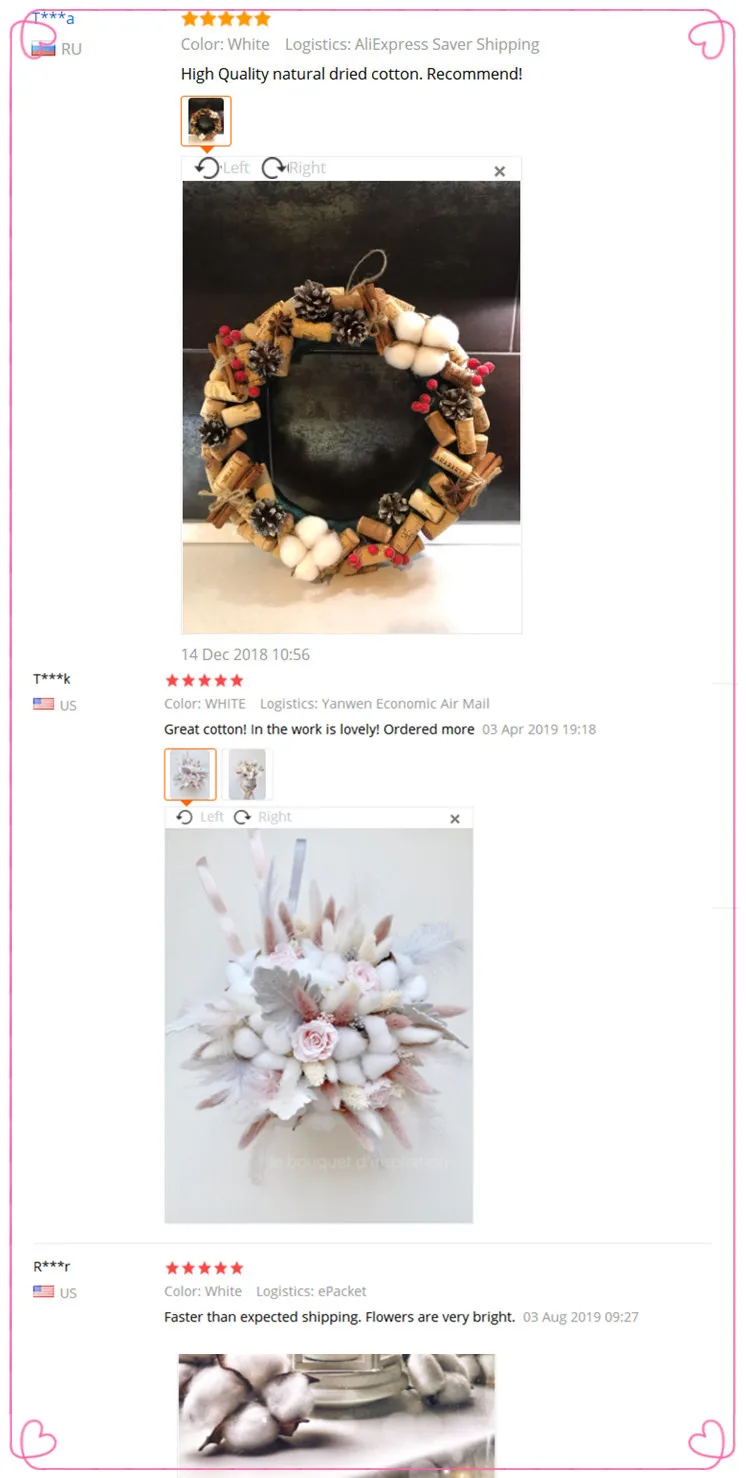Rotate the bouquet photo right

point(263,817)
